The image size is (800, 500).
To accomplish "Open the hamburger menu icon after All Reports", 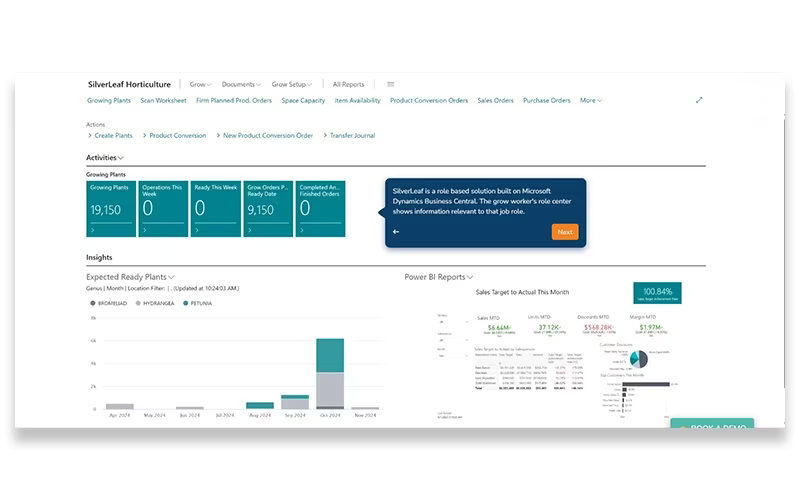I will (390, 84).
